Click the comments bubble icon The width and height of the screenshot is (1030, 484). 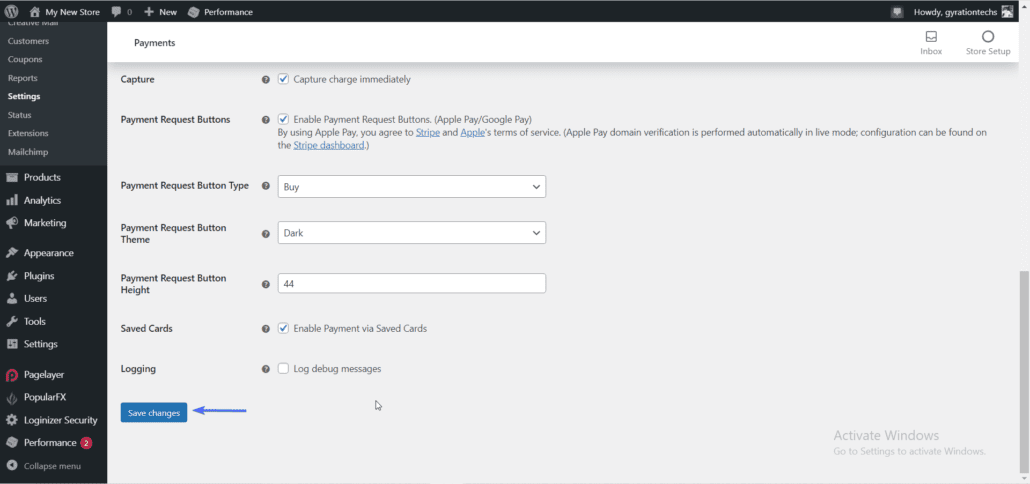tap(116, 12)
